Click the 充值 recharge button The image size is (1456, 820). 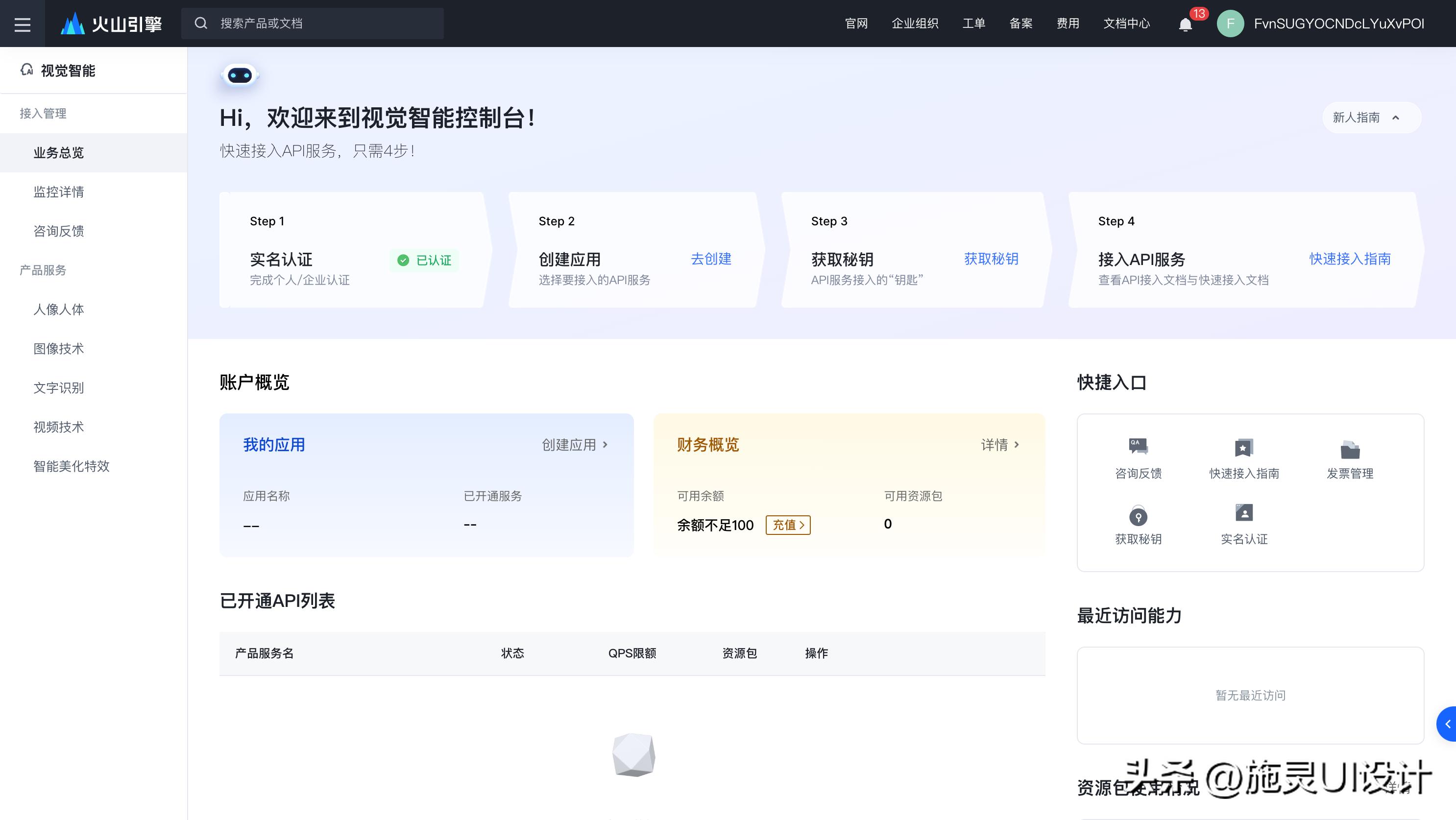click(787, 525)
